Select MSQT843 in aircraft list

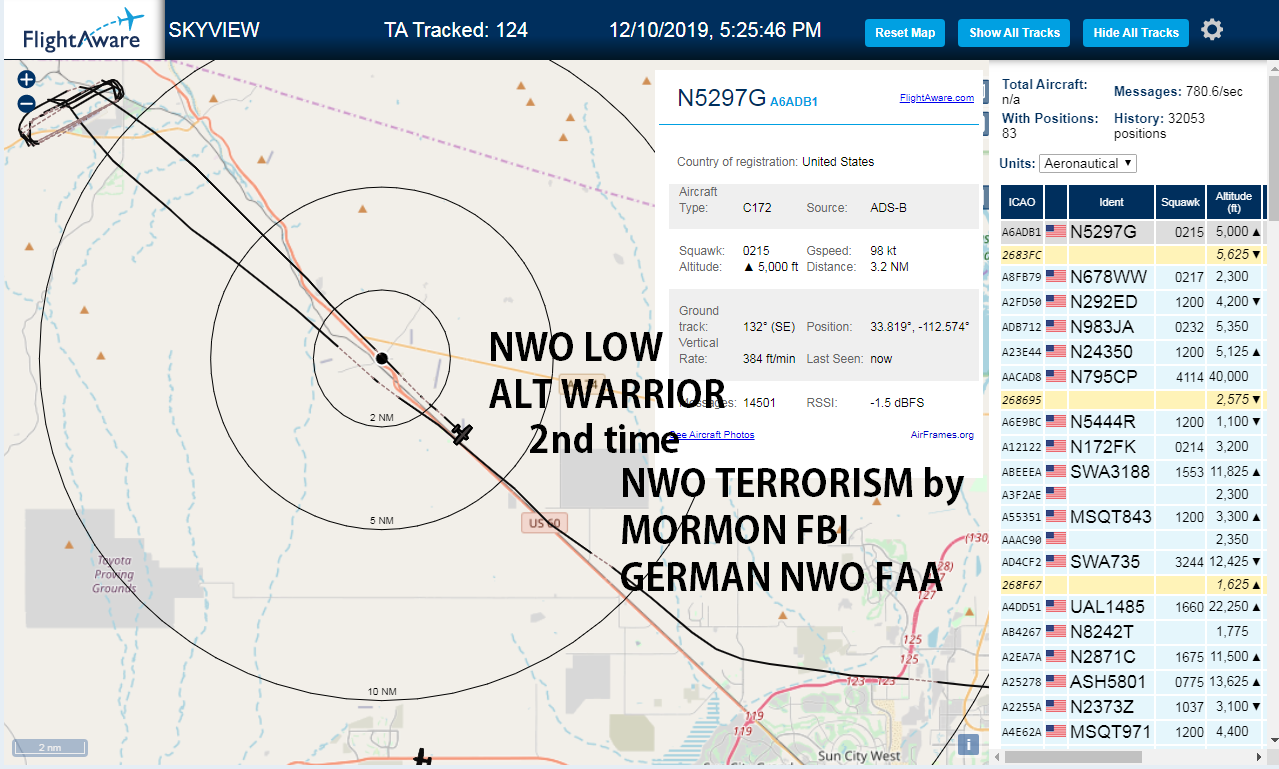click(1111, 517)
